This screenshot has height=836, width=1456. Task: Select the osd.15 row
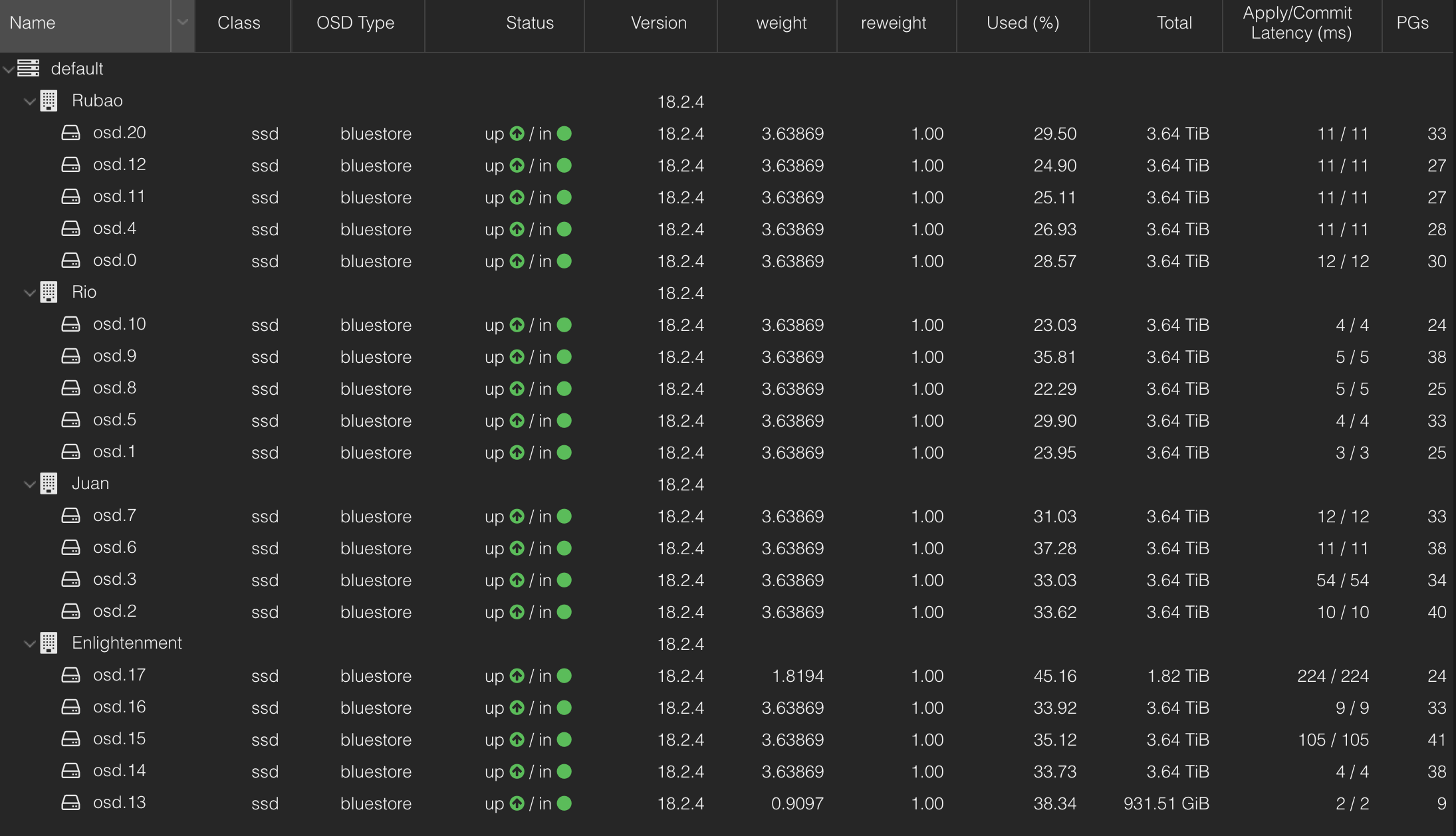click(119, 739)
